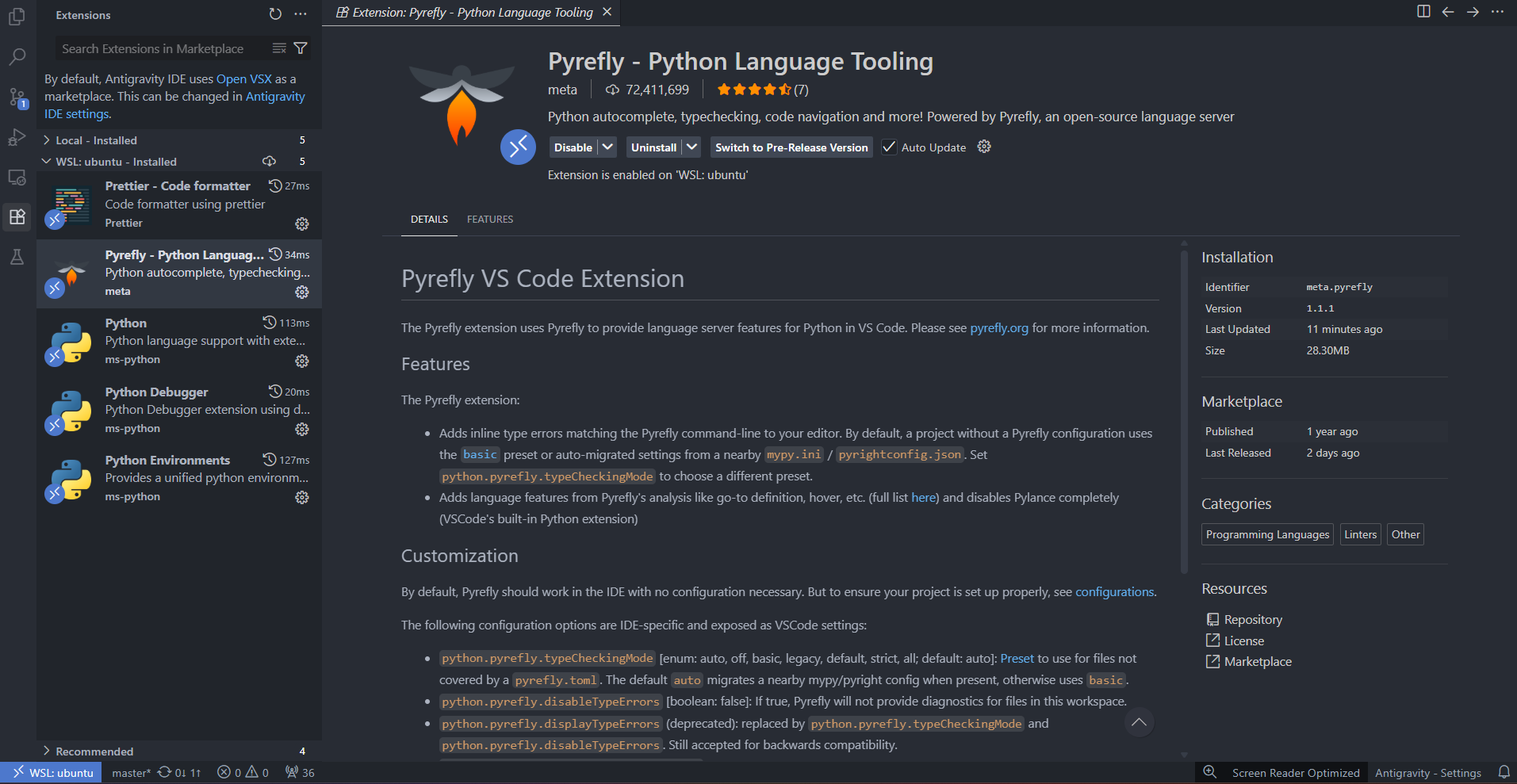Open Remote Explorer view
The height and width of the screenshot is (784, 1517).
tap(17, 177)
